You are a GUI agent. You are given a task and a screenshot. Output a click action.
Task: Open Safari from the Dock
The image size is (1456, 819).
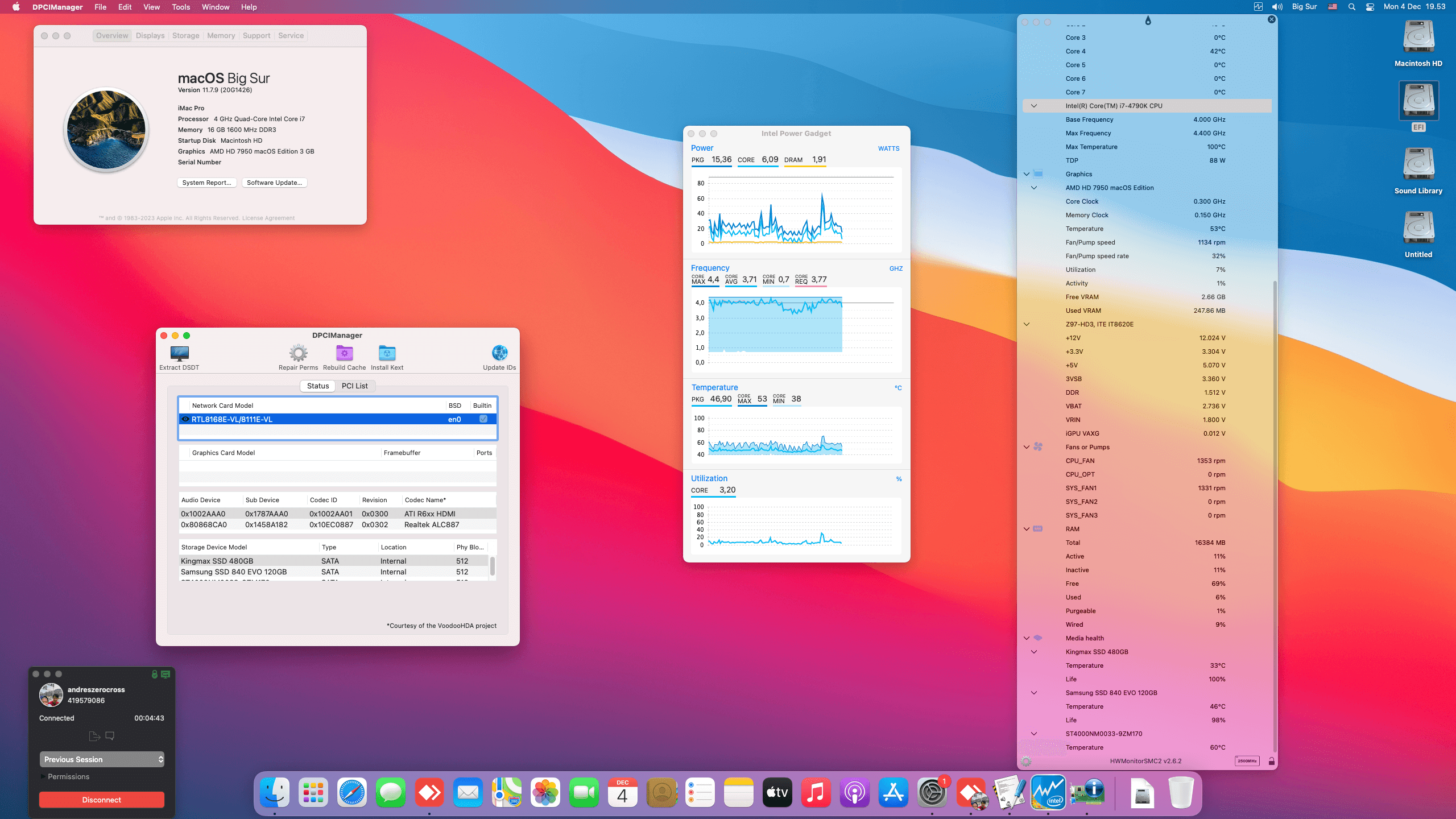pyautogui.click(x=351, y=792)
